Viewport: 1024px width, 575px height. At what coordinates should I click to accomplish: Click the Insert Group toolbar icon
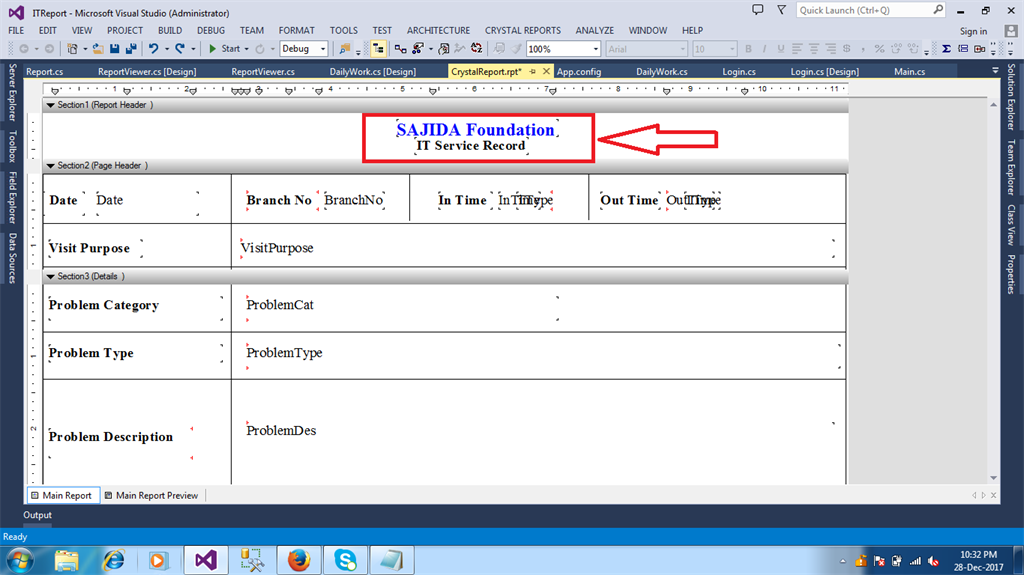963,48
